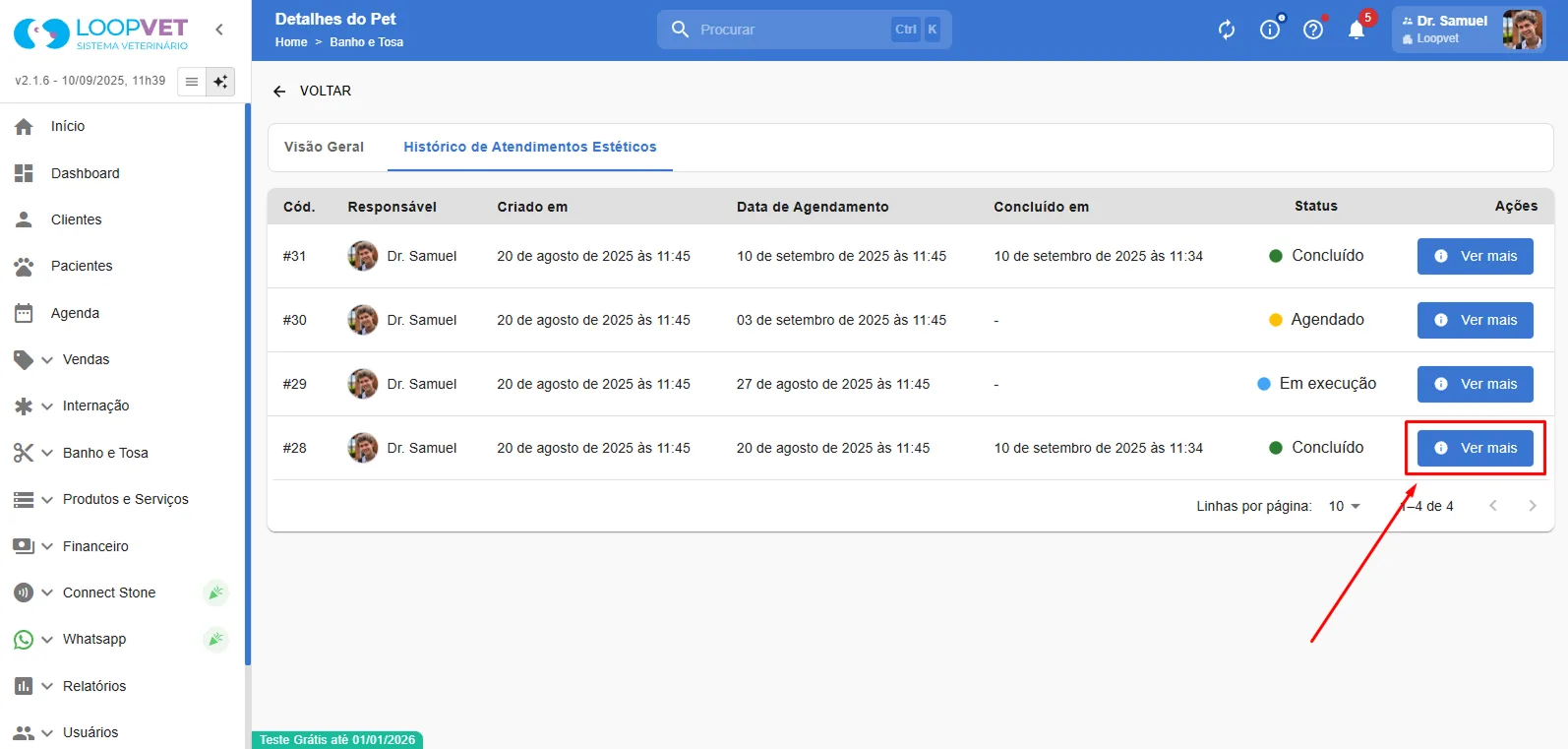This screenshot has height=749, width=1568.
Task: Click Ver mais for record #28
Action: tap(1475, 448)
